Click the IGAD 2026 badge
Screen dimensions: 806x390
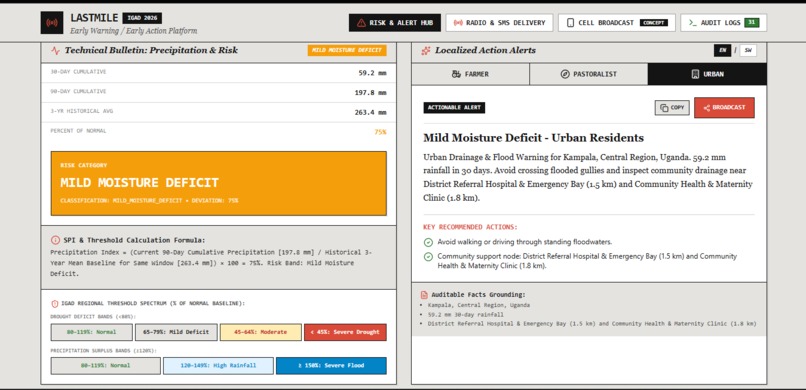click(142, 18)
